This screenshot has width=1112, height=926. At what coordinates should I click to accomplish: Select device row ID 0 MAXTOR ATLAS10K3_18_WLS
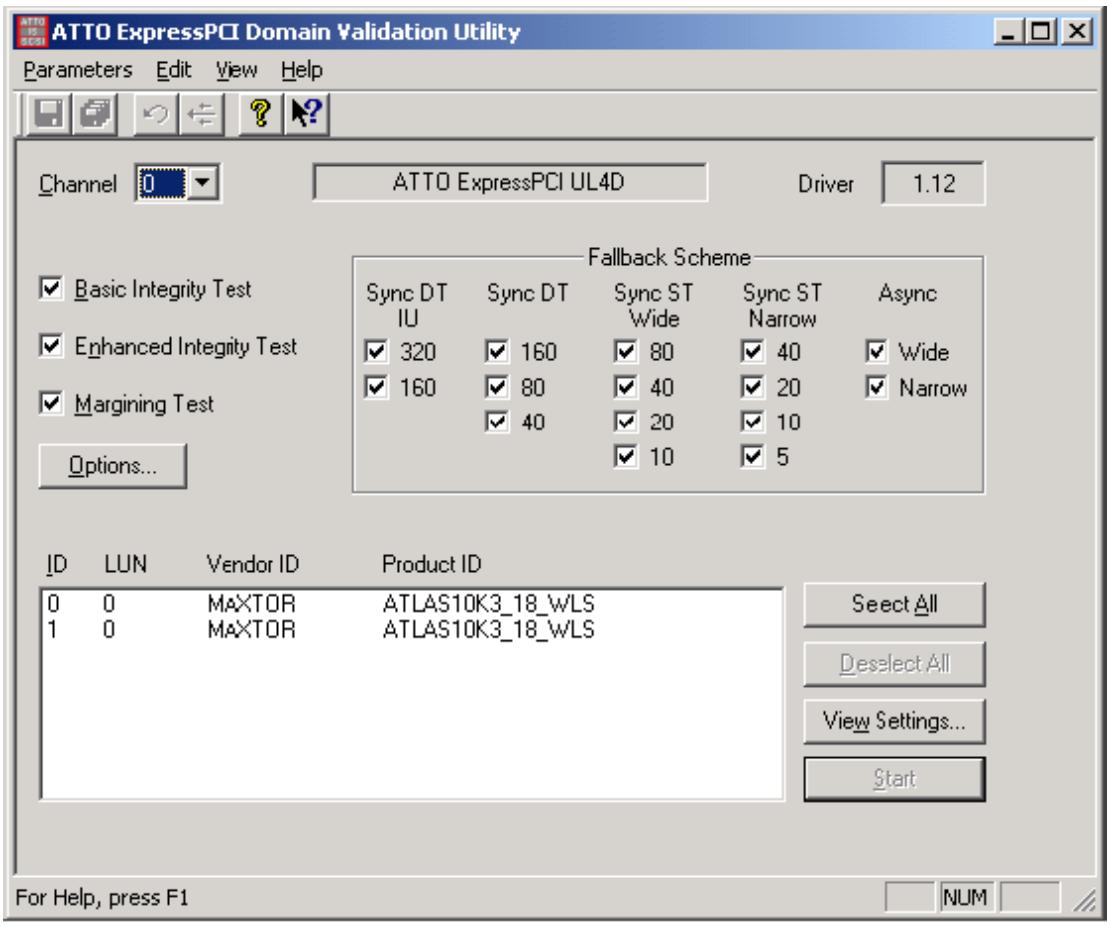pos(411,603)
